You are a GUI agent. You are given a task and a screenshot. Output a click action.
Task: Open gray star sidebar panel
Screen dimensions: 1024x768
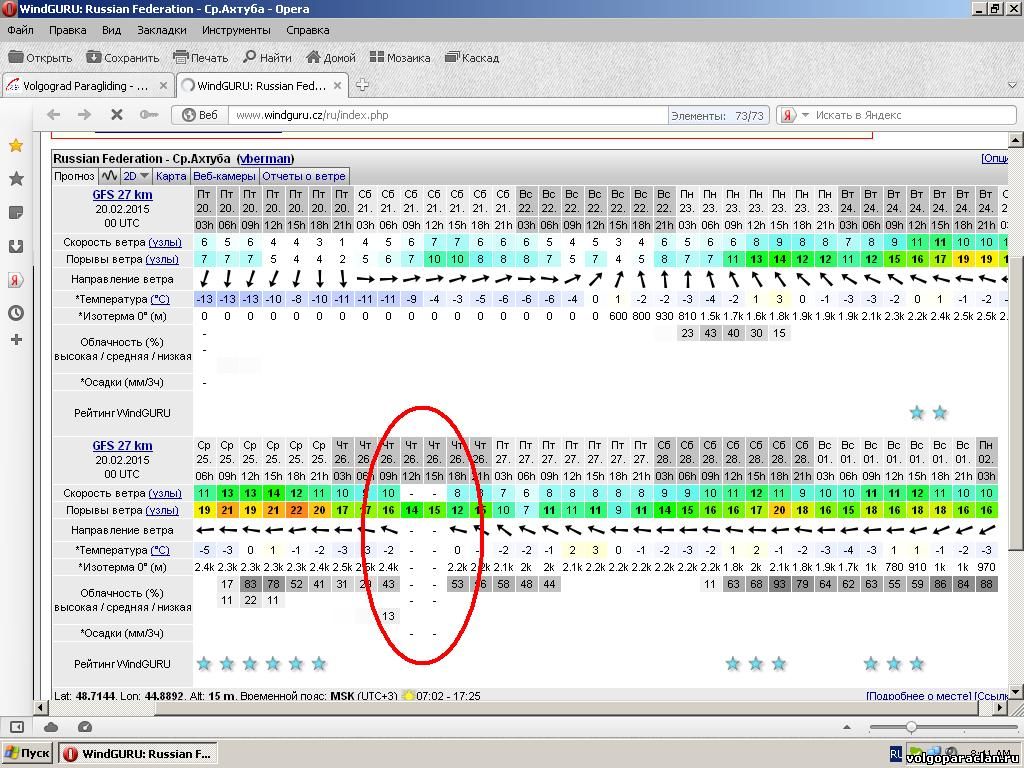coord(16,178)
